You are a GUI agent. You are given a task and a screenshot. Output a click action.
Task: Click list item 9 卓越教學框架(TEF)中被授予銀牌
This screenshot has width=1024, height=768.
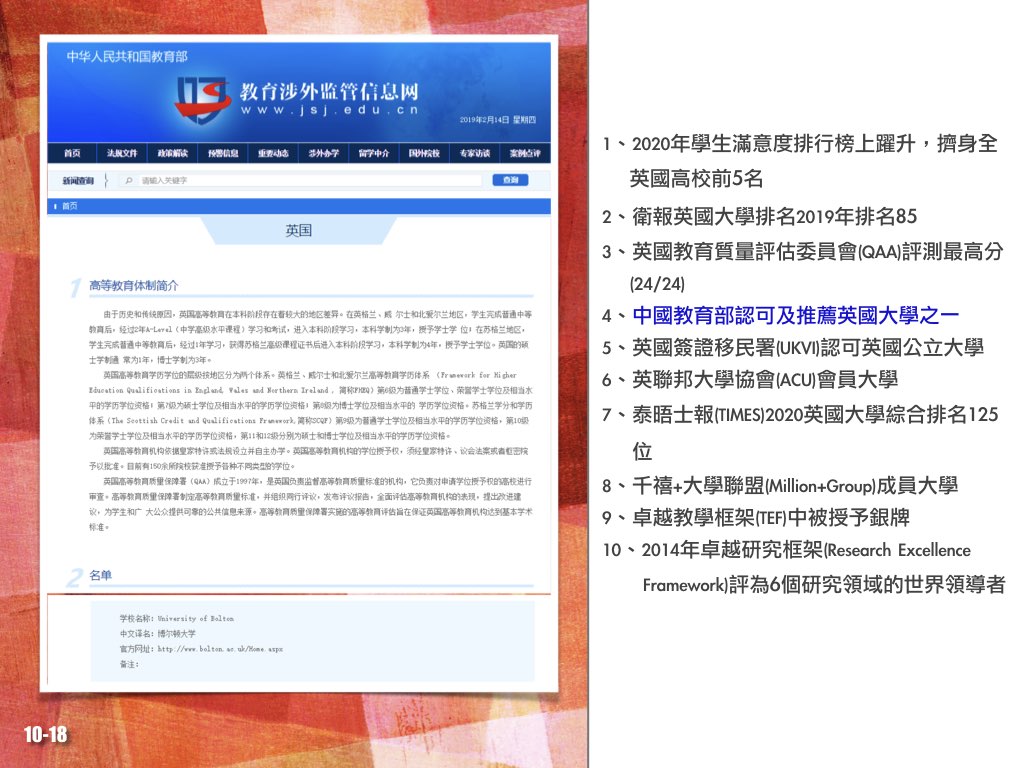coord(756,518)
